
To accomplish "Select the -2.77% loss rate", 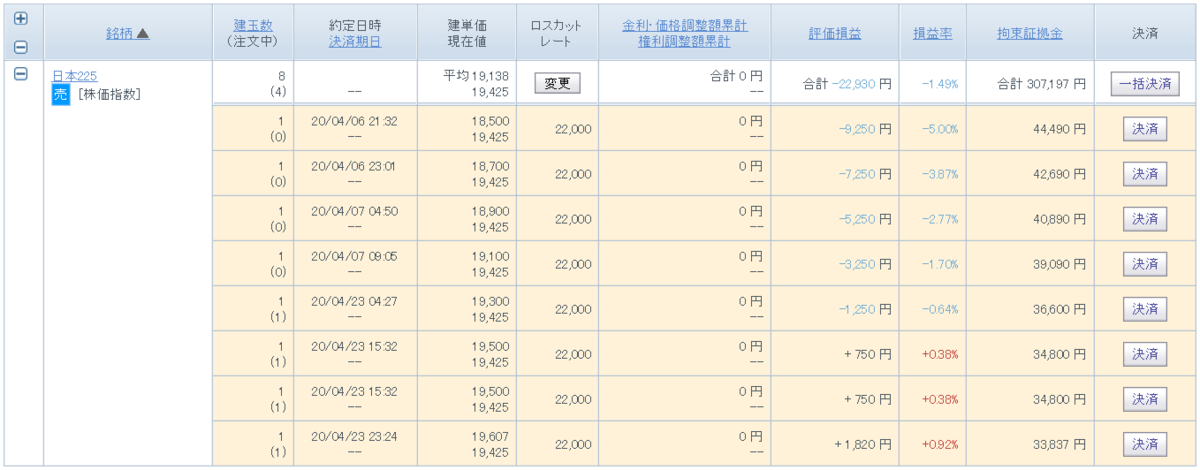I will click(x=940, y=218).
